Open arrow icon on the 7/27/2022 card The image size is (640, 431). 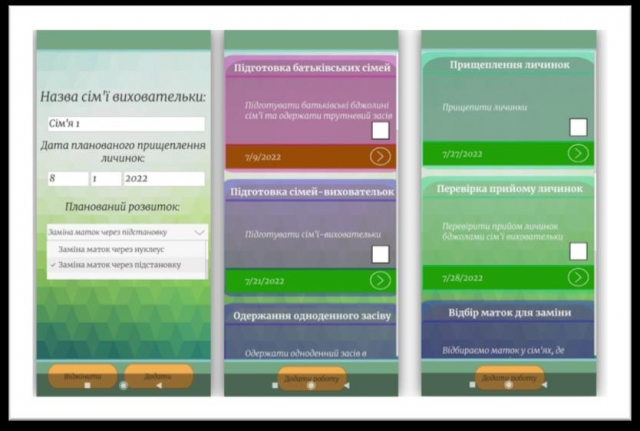coord(578,154)
